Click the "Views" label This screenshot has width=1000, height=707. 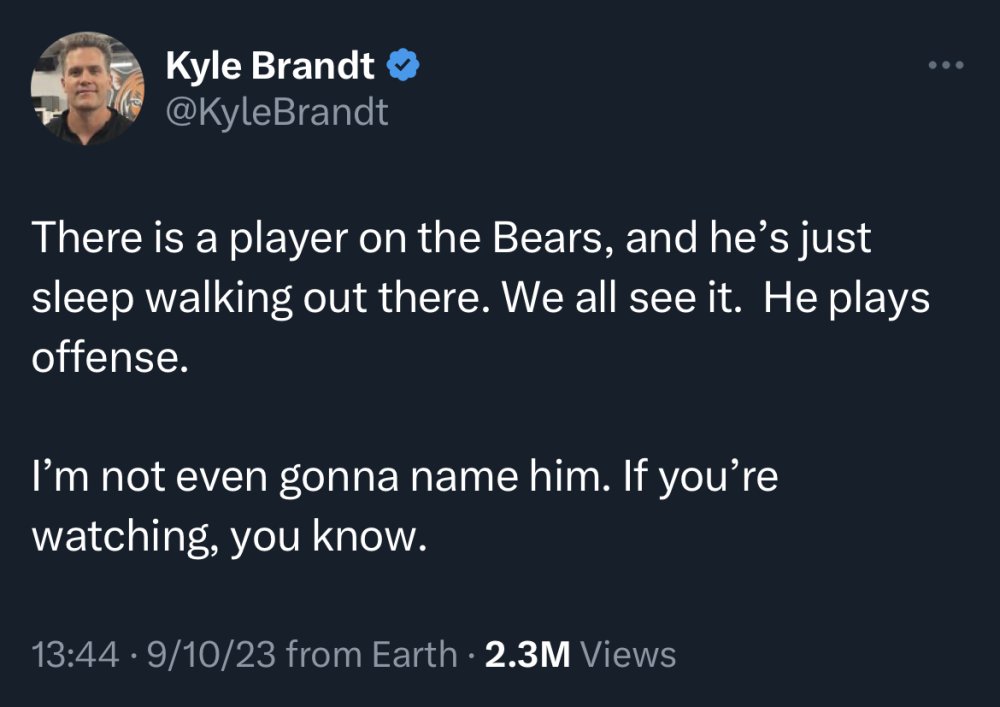coord(628,655)
